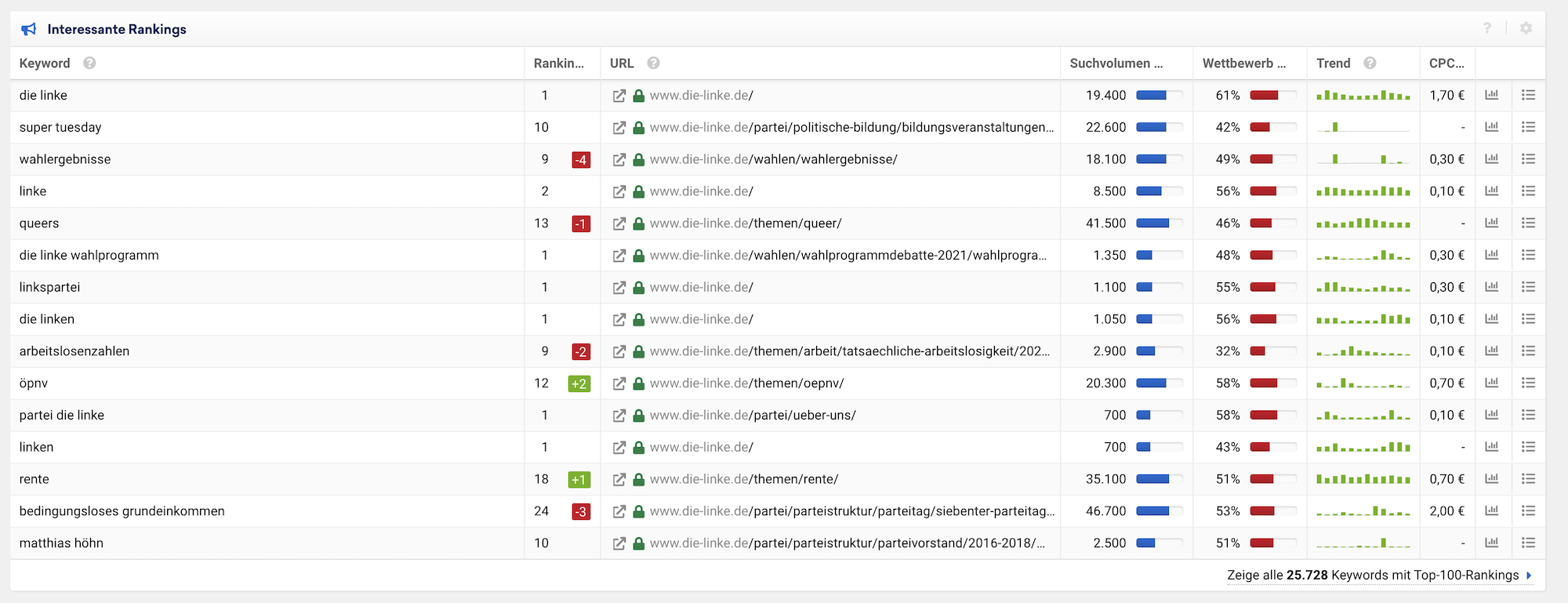Open list icon for linken row
The width and height of the screenshot is (1568, 603).
pyautogui.click(x=1528, y=447)
